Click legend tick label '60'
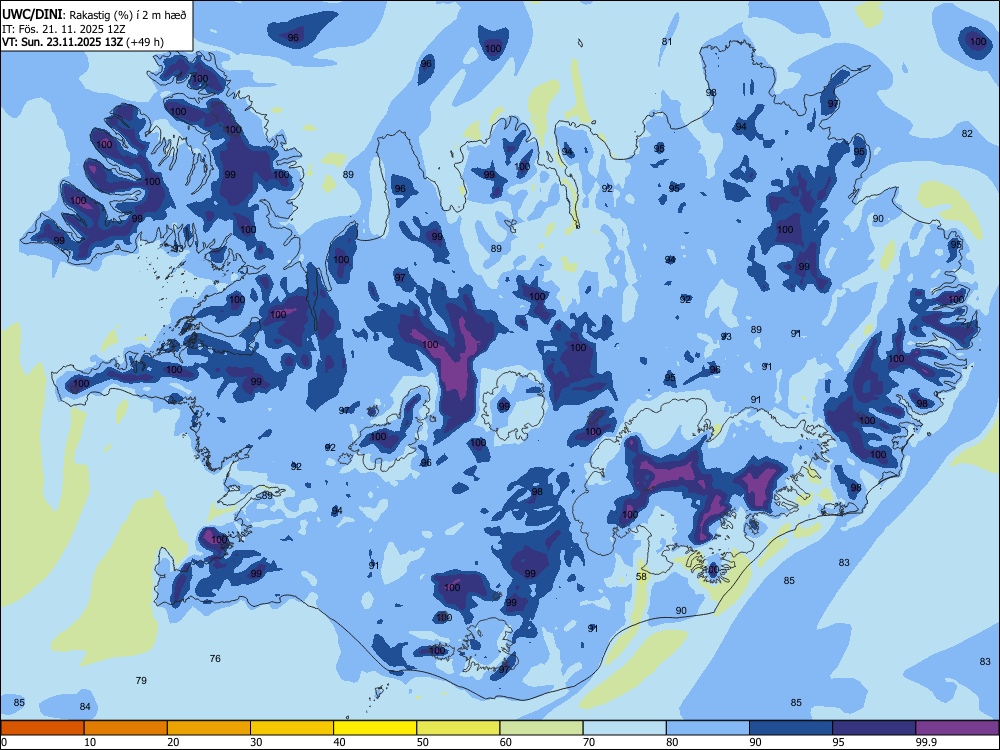Image resolution: width=1000 pixels, height=750 pixels. [506, 742]
